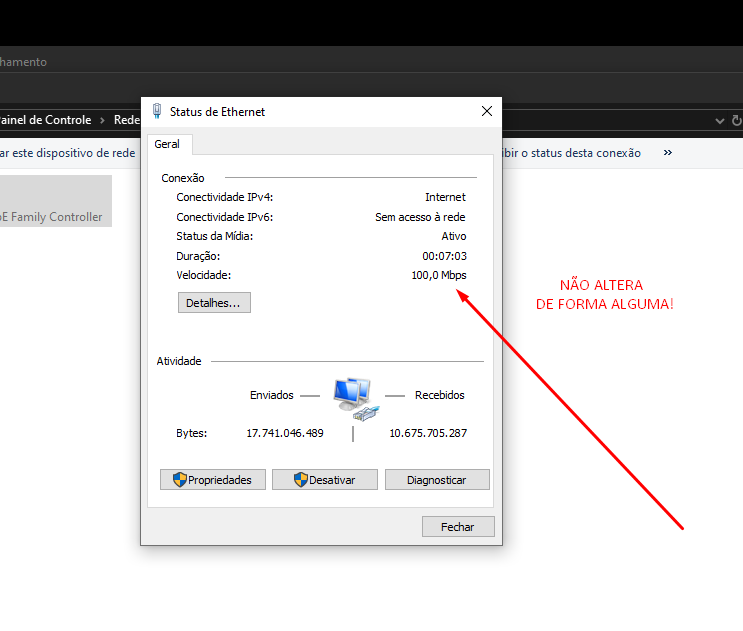Click the Sem acesso à rede value
Image resolution: width=743 pixels, height=631 pixels.
(x=420, y=217)
